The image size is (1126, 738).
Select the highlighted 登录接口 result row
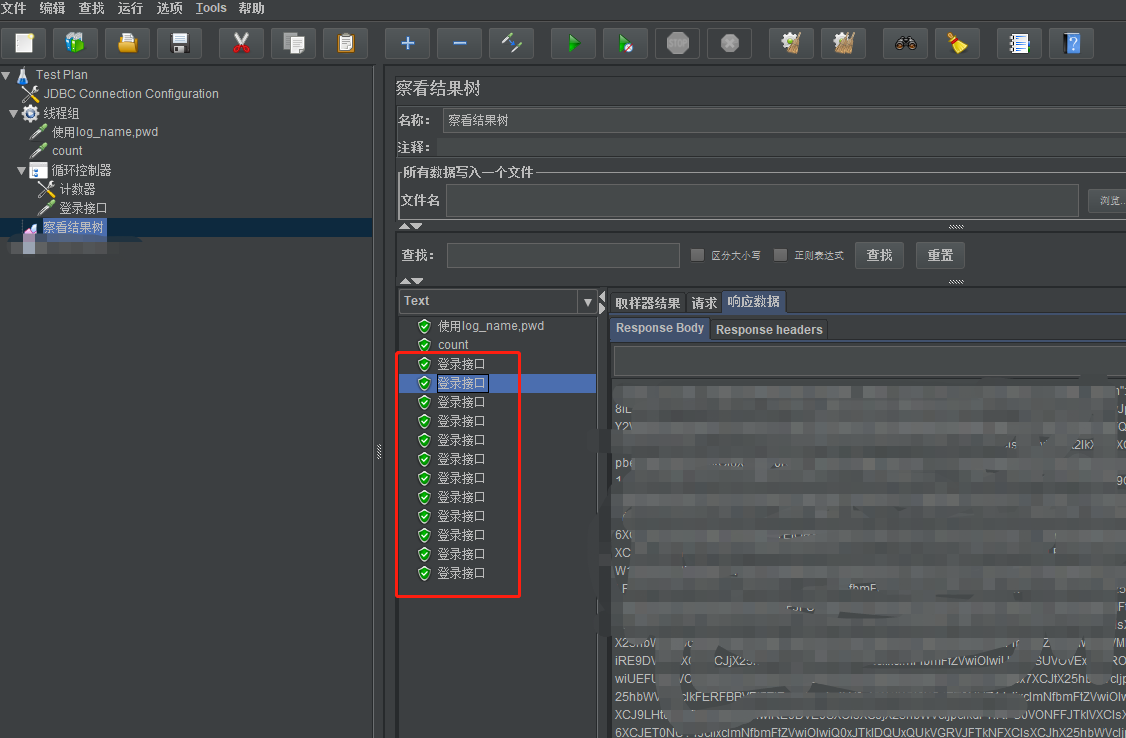(497, 383)
